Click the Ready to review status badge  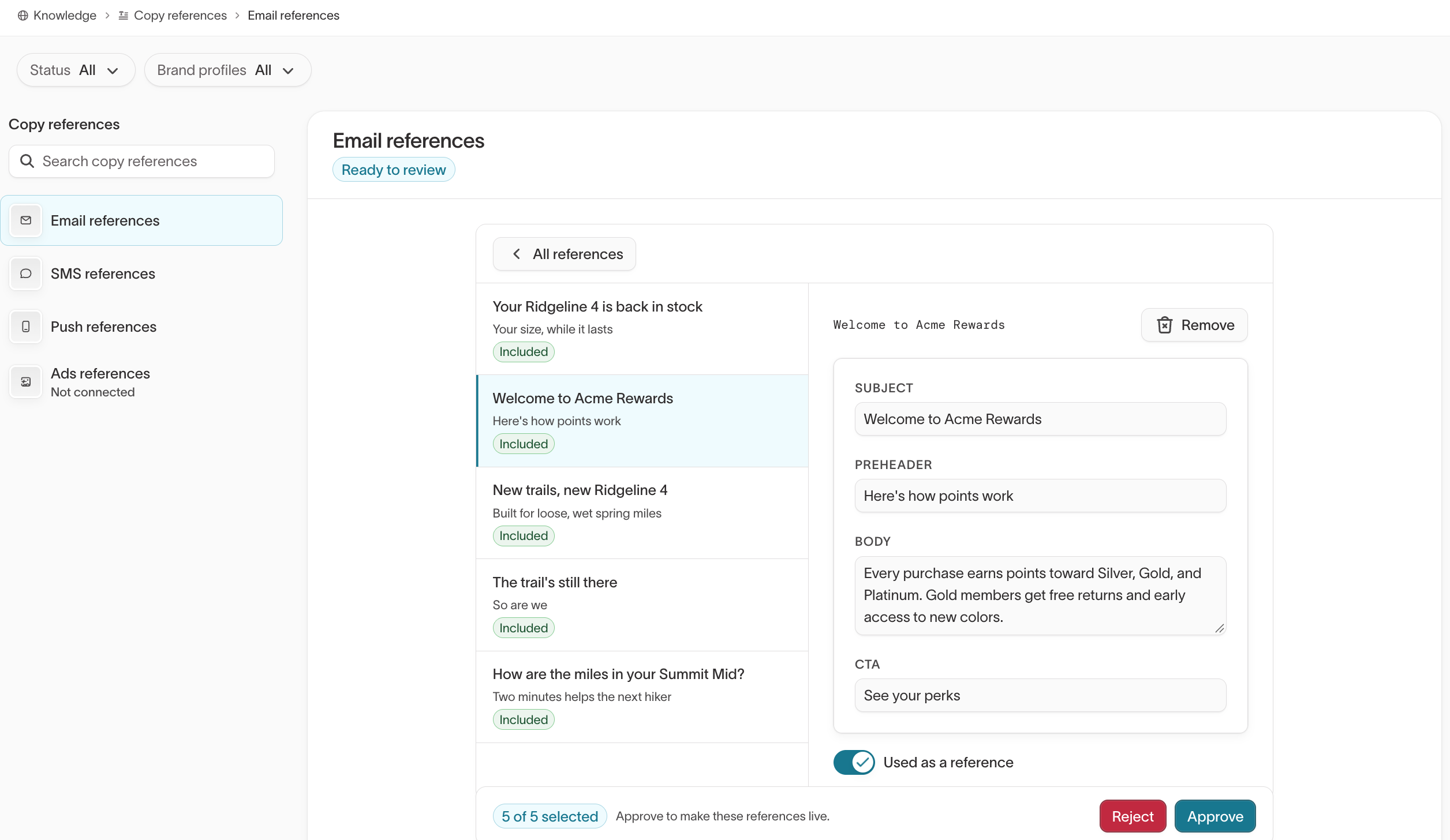pos(394,170)
